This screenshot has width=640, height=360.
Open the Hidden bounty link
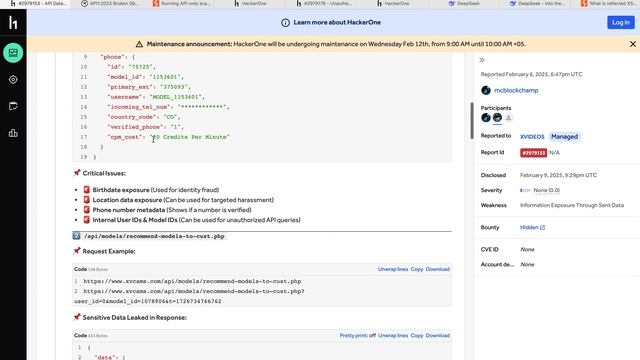(529, 227)
